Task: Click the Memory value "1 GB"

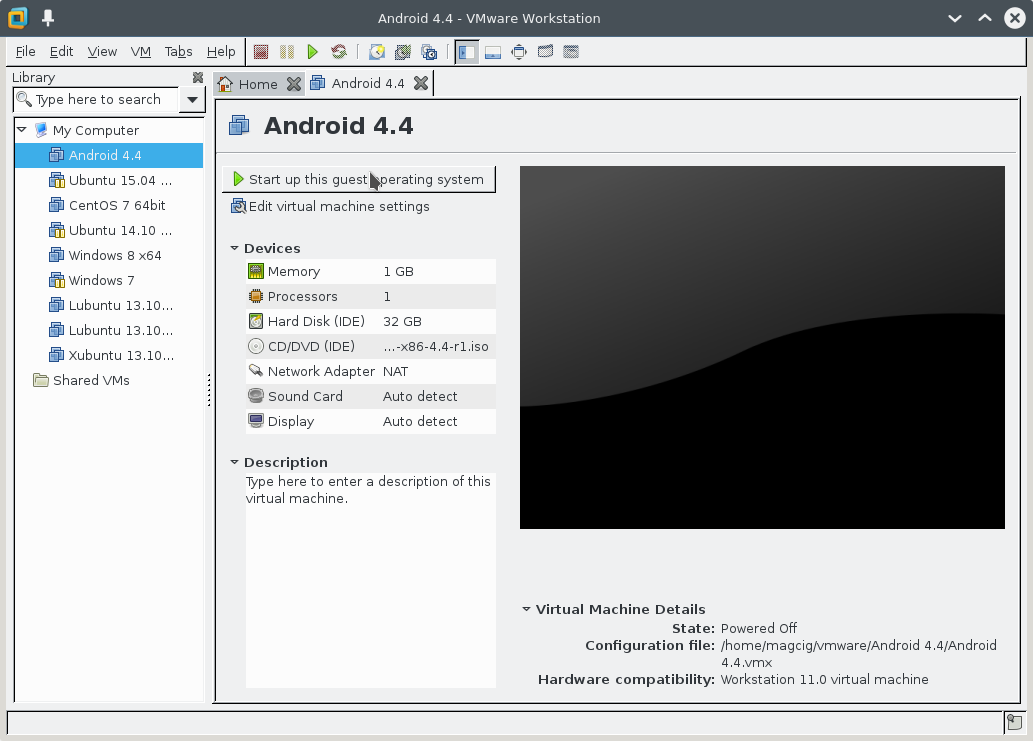Action: [399, 271]
